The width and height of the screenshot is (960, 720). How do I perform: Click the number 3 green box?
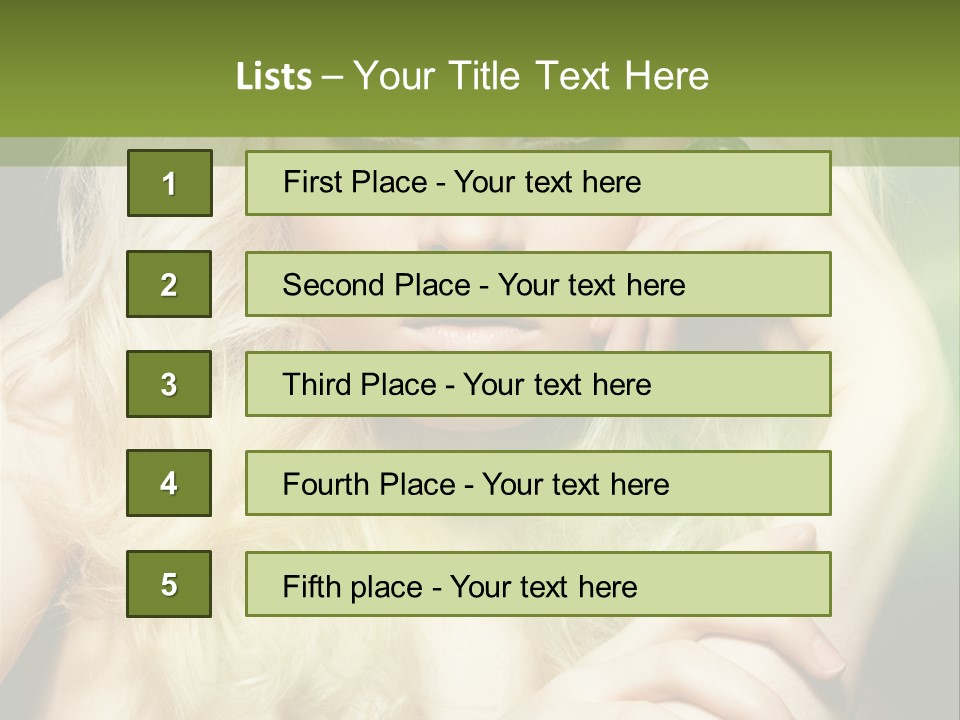[x=169, y=384]
